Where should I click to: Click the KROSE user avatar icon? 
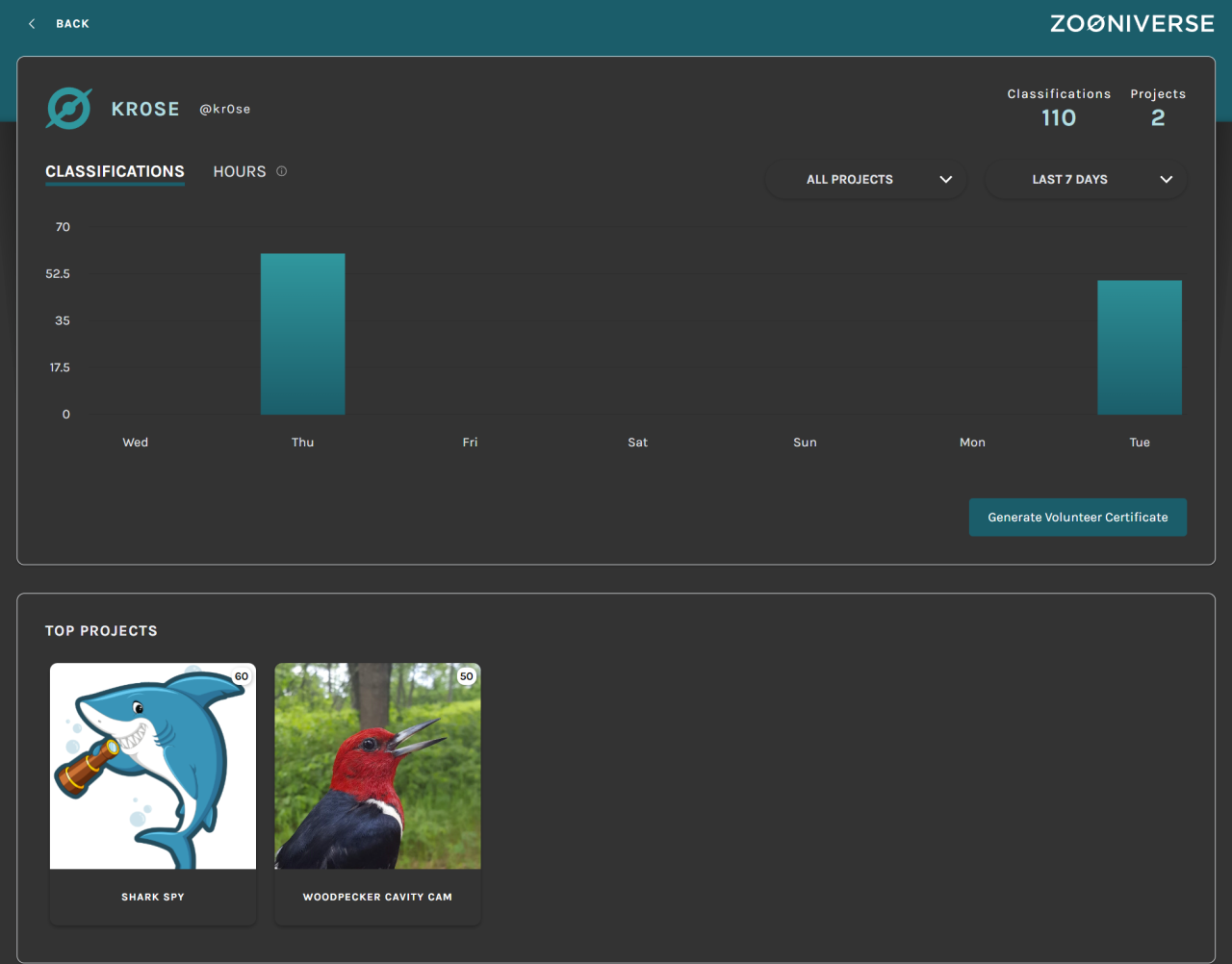pos(69,109)
